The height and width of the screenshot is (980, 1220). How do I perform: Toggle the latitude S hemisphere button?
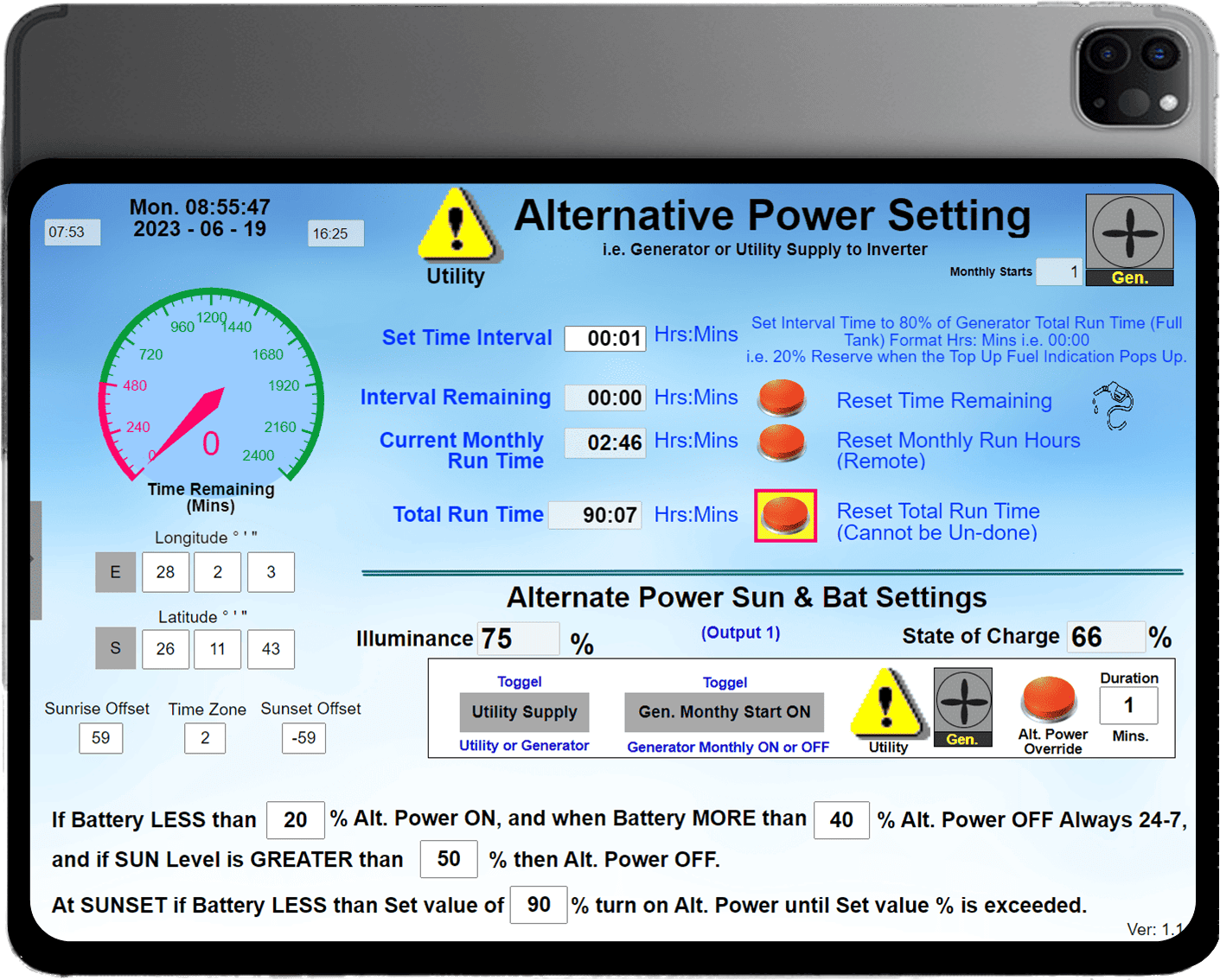[x=115, y=649]
